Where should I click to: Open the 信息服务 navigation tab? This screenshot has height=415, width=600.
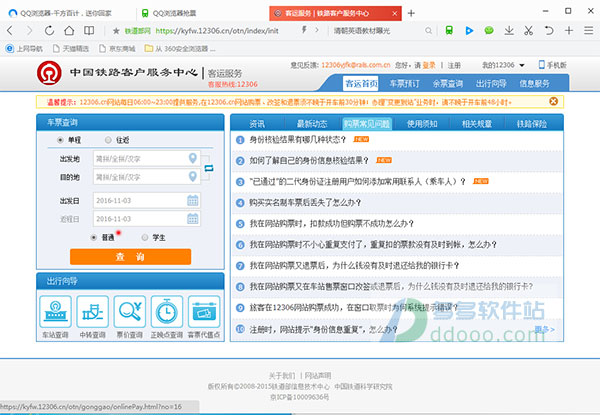pyautogui.click(x=534, y=83)
